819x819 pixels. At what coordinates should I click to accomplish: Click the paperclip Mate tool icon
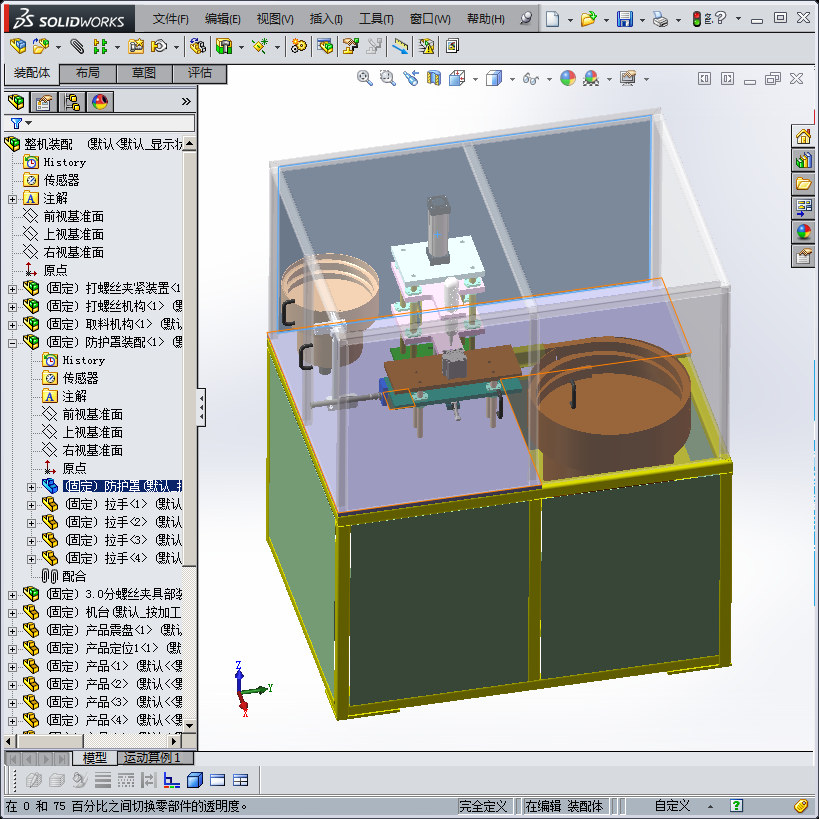point(77,46)
